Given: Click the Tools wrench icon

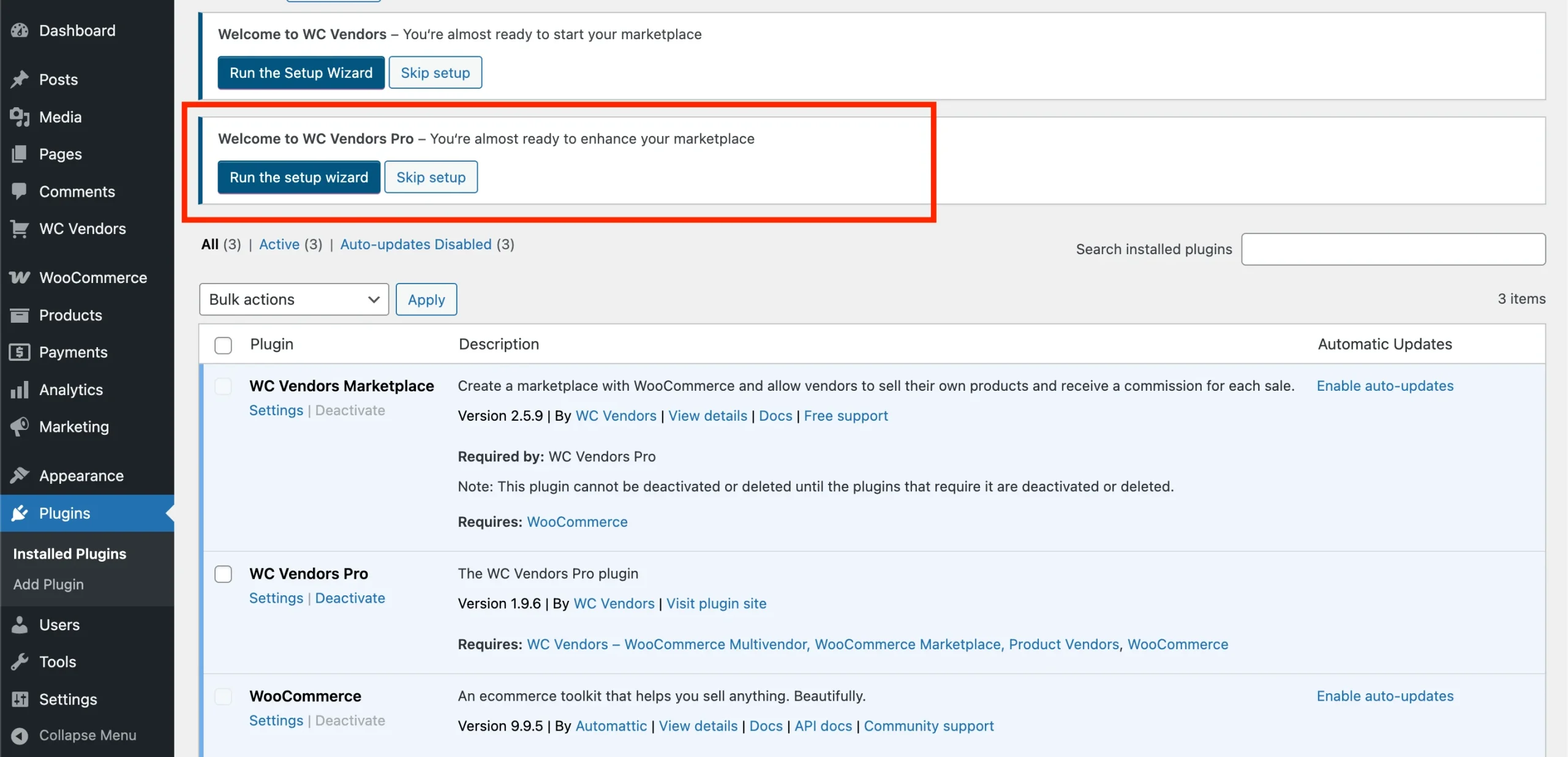Looking at the screenshot, I should tap(20, 662).
